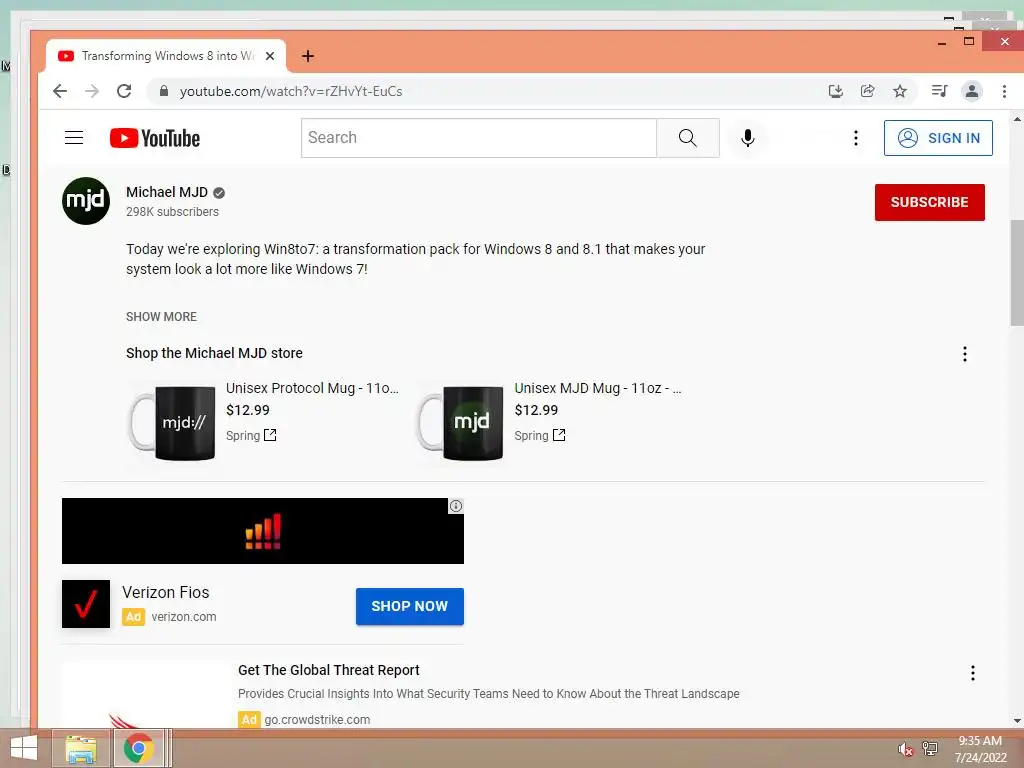Subscribe to Michael MJD channel

coord(929,202)
